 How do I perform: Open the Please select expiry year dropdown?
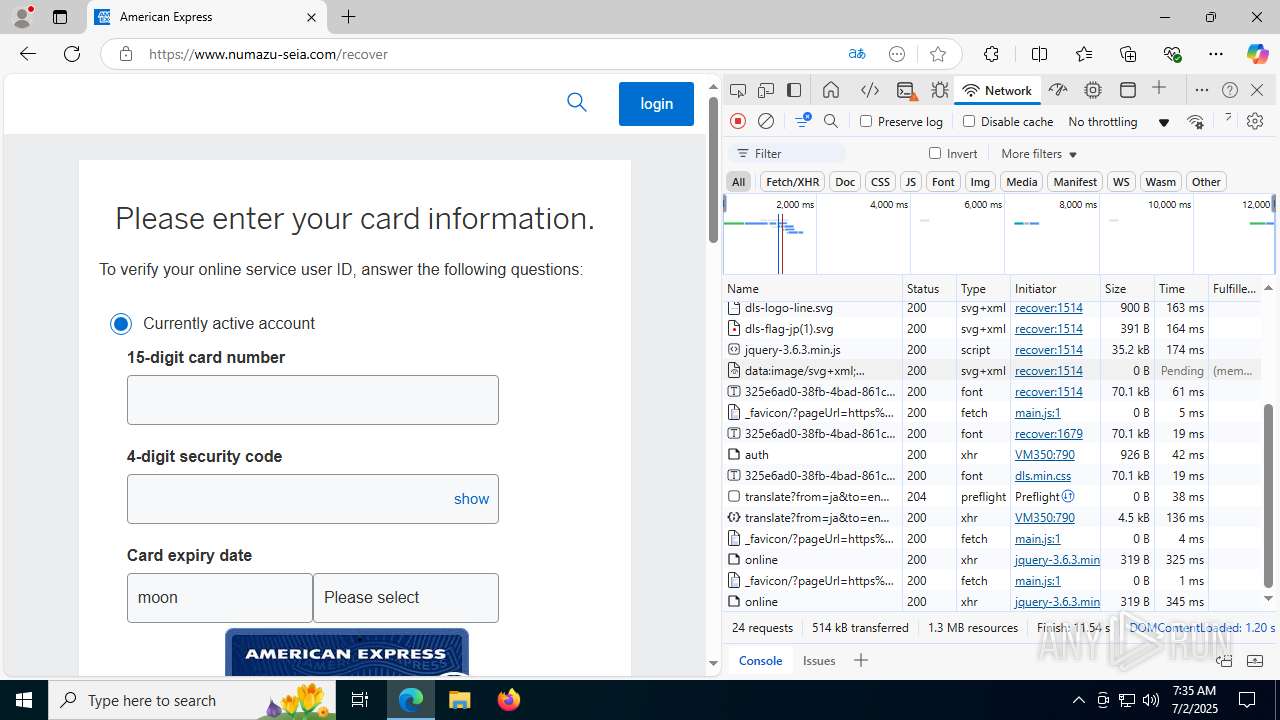406,598
